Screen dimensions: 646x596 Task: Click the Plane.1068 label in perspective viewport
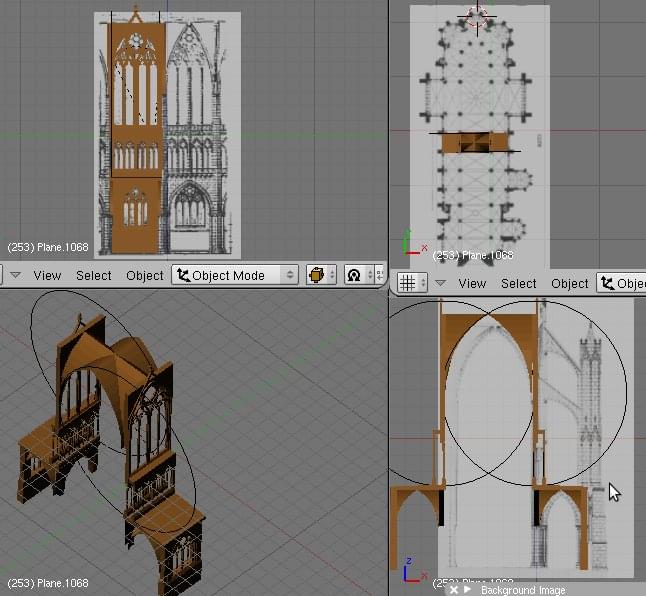(x=48, y=583)
